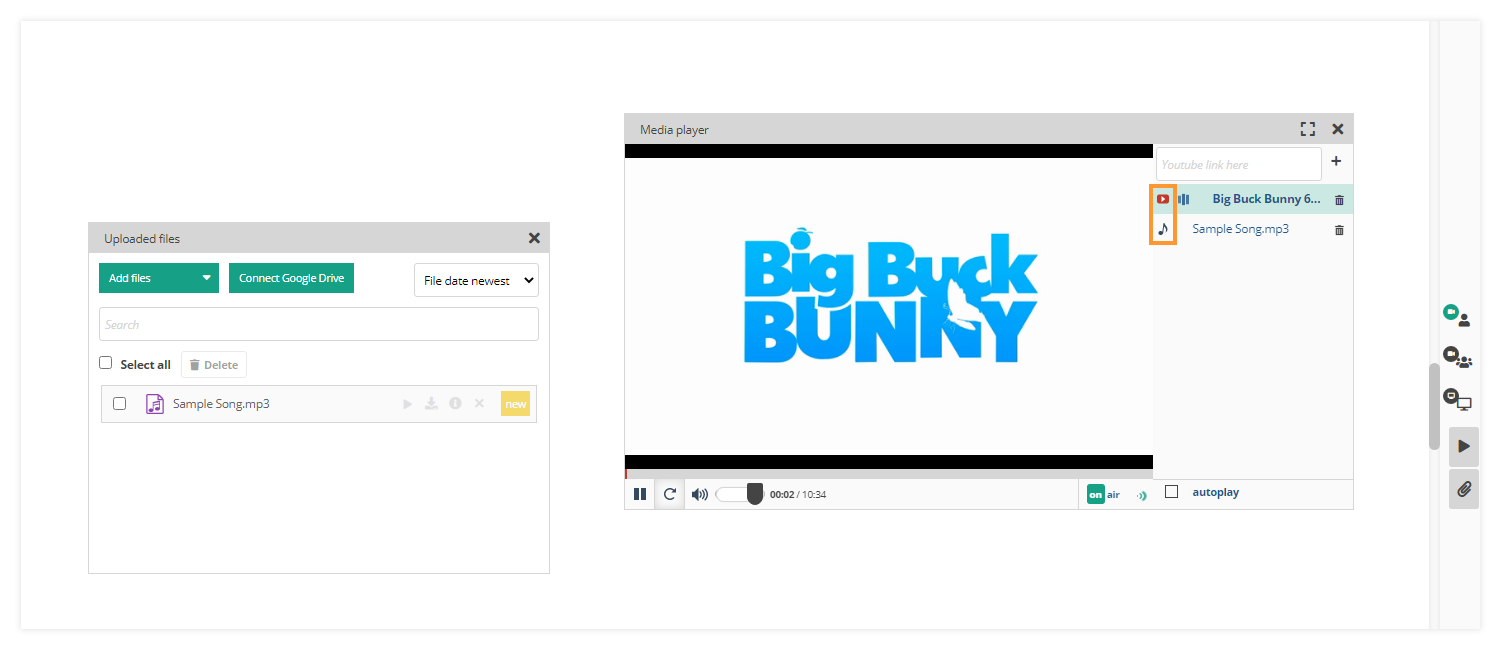The width and height of the screenshot is (1501, 650).
Task: Click the screen sharing icon in sidebar
Action: [1457, 399]
